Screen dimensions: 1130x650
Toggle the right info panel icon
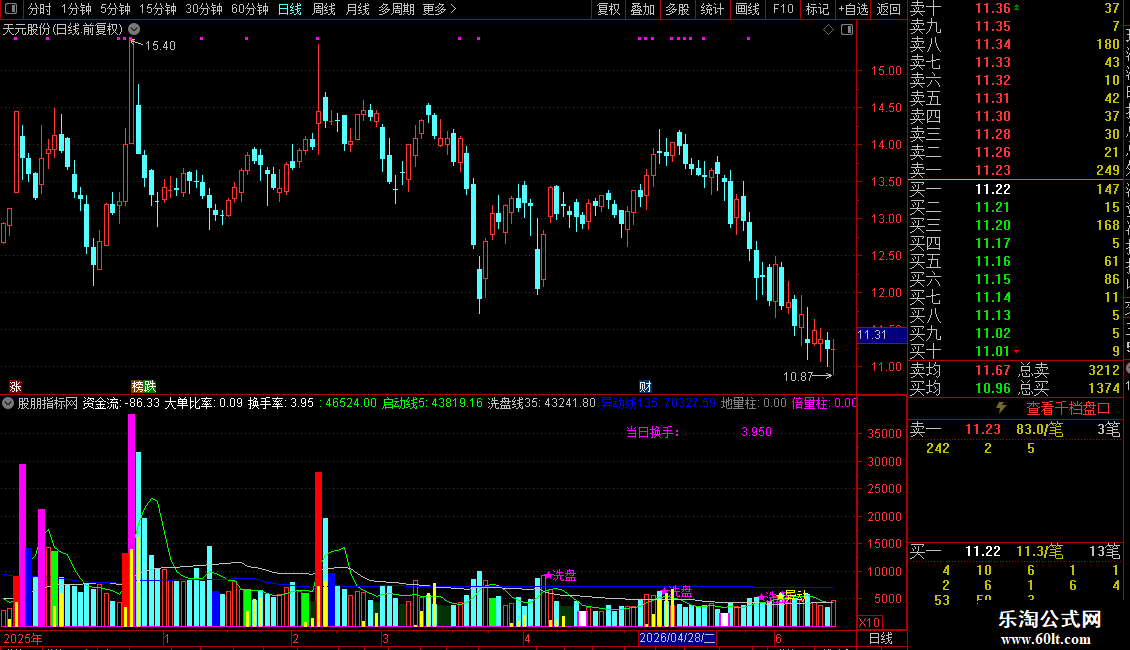point(847,30)
